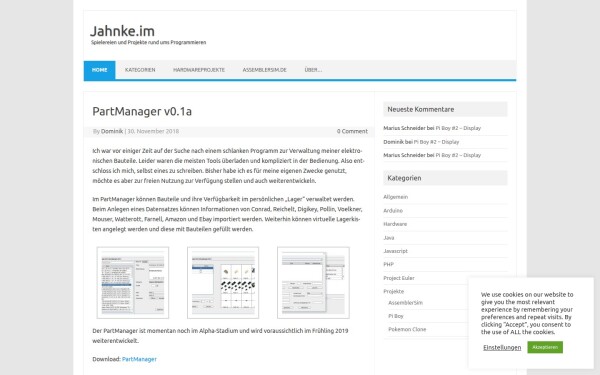Open the AssemblerSim subcategory
Viewport: 600px width, 375px height.
pos(405,303)
